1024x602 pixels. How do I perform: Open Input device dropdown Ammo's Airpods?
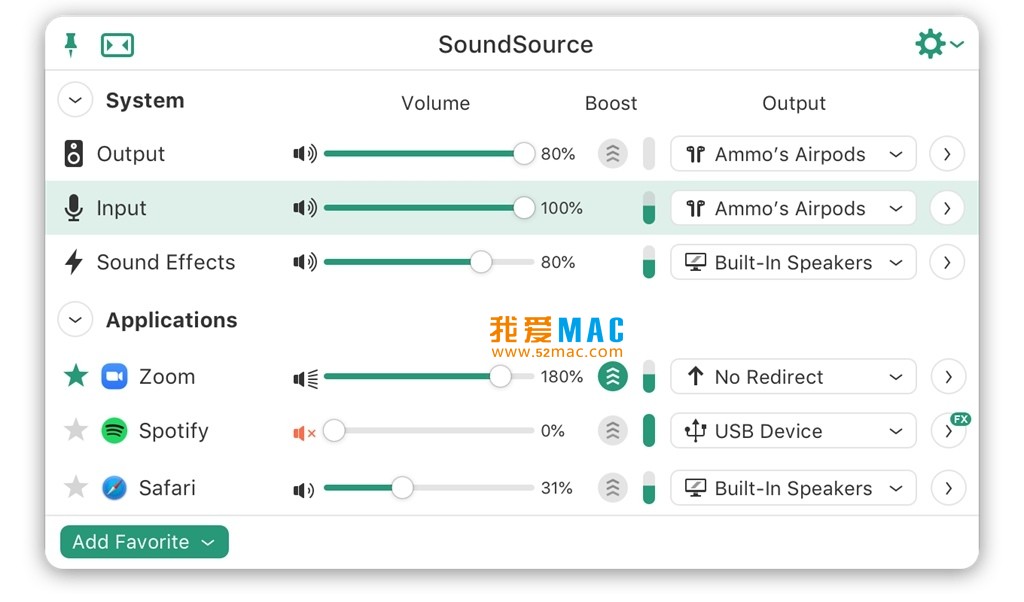(793, 208)
